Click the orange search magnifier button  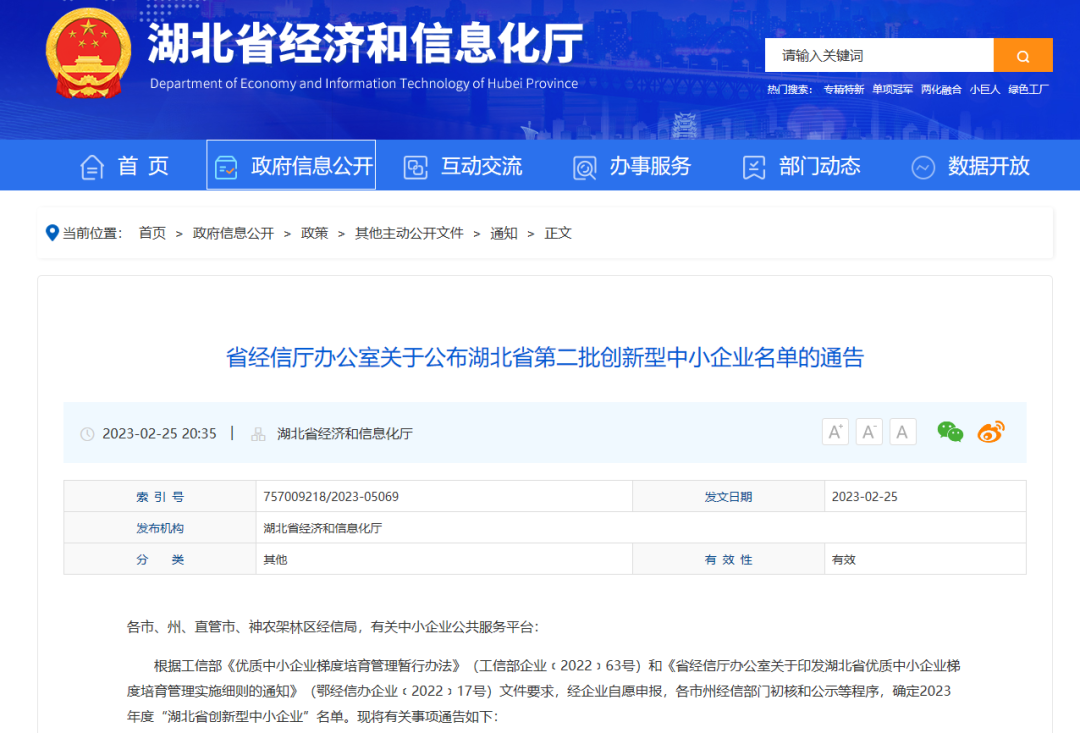[1022, 55]
